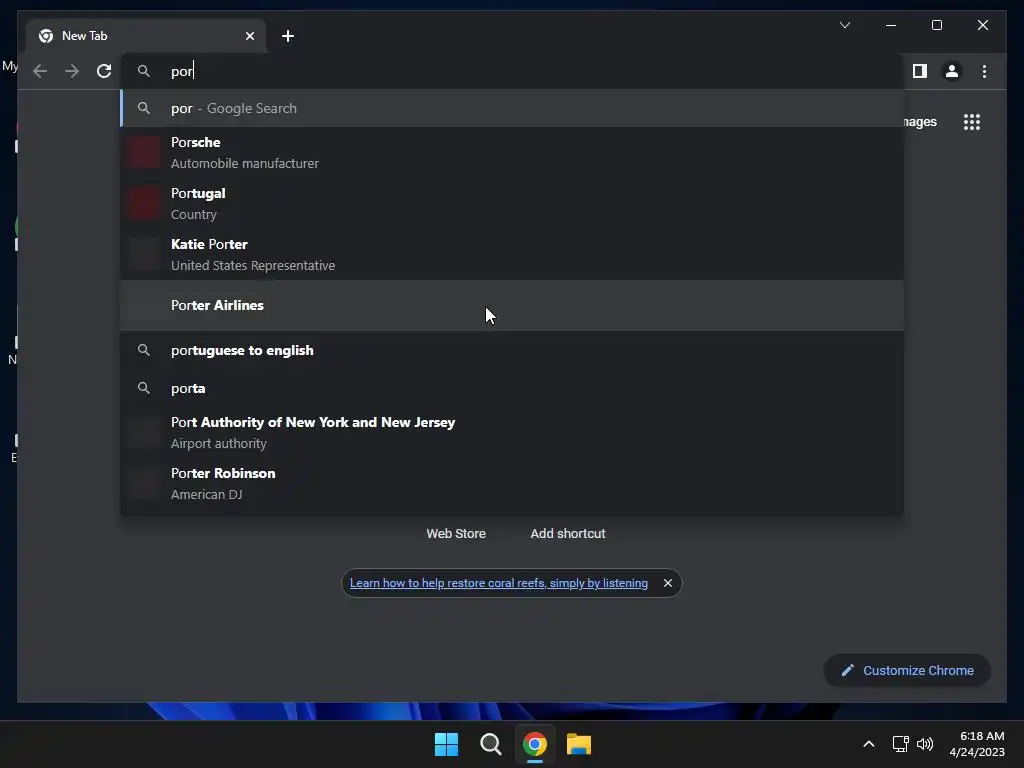Select Port Authority of New York suggestion

click(512, 432)
